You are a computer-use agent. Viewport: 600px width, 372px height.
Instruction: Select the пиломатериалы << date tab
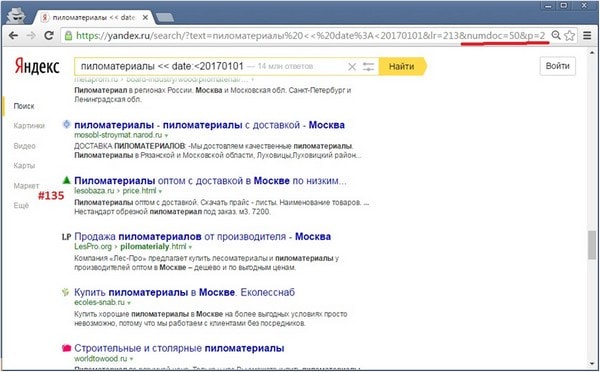point(93,18)
